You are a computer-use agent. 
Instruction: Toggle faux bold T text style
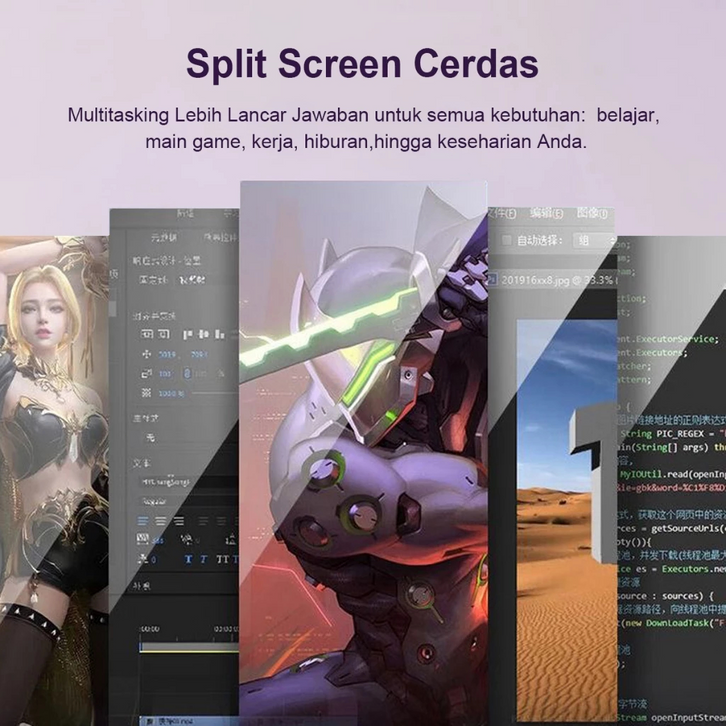click(186, 559)
